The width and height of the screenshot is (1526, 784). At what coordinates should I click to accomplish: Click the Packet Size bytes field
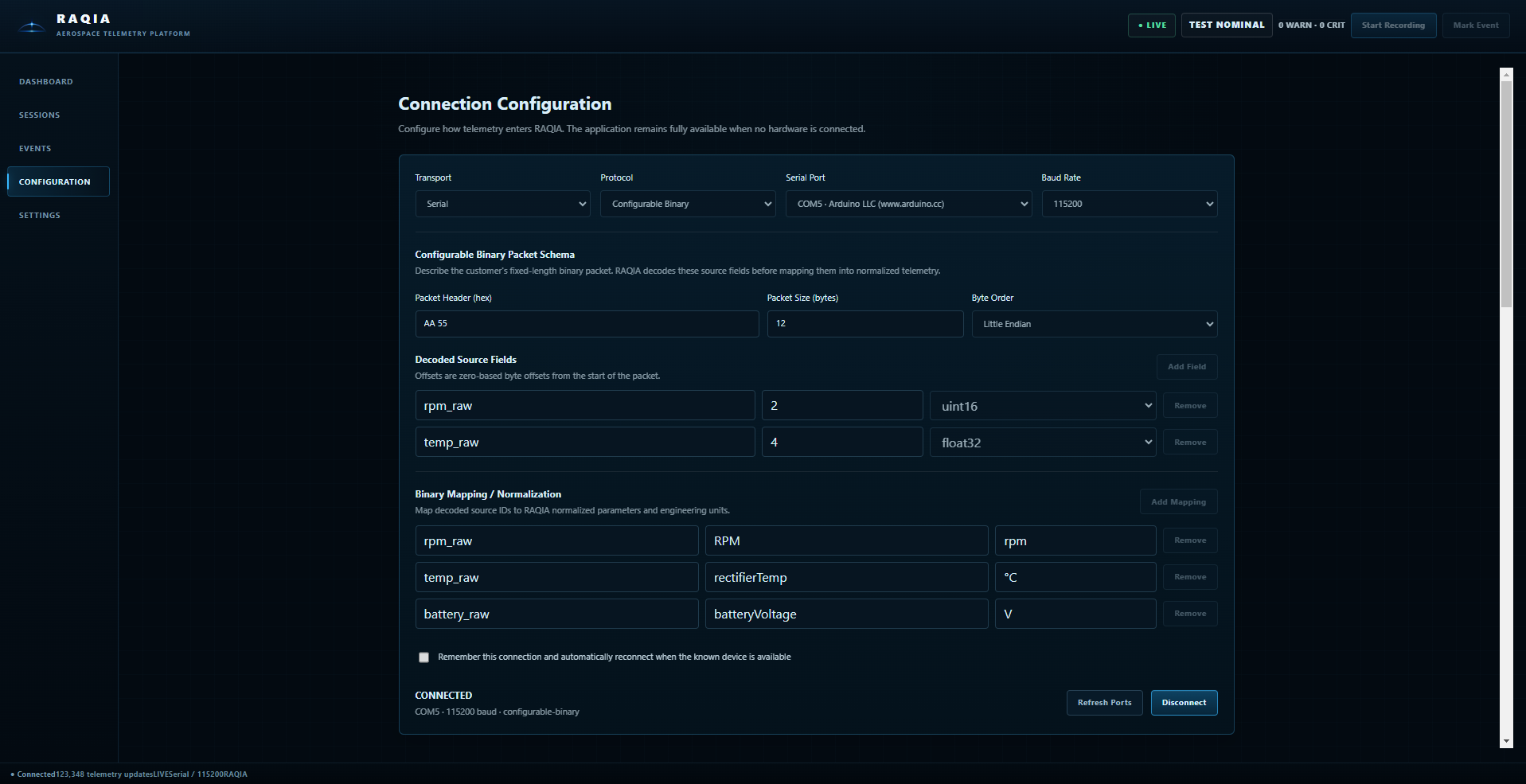point(865,324)
